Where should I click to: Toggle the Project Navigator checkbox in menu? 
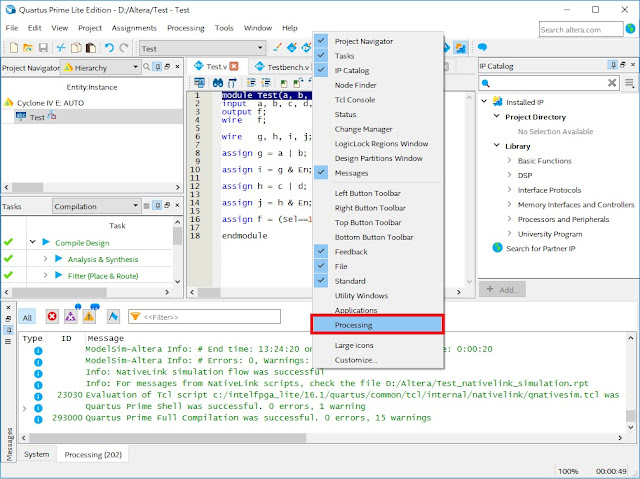321,41
